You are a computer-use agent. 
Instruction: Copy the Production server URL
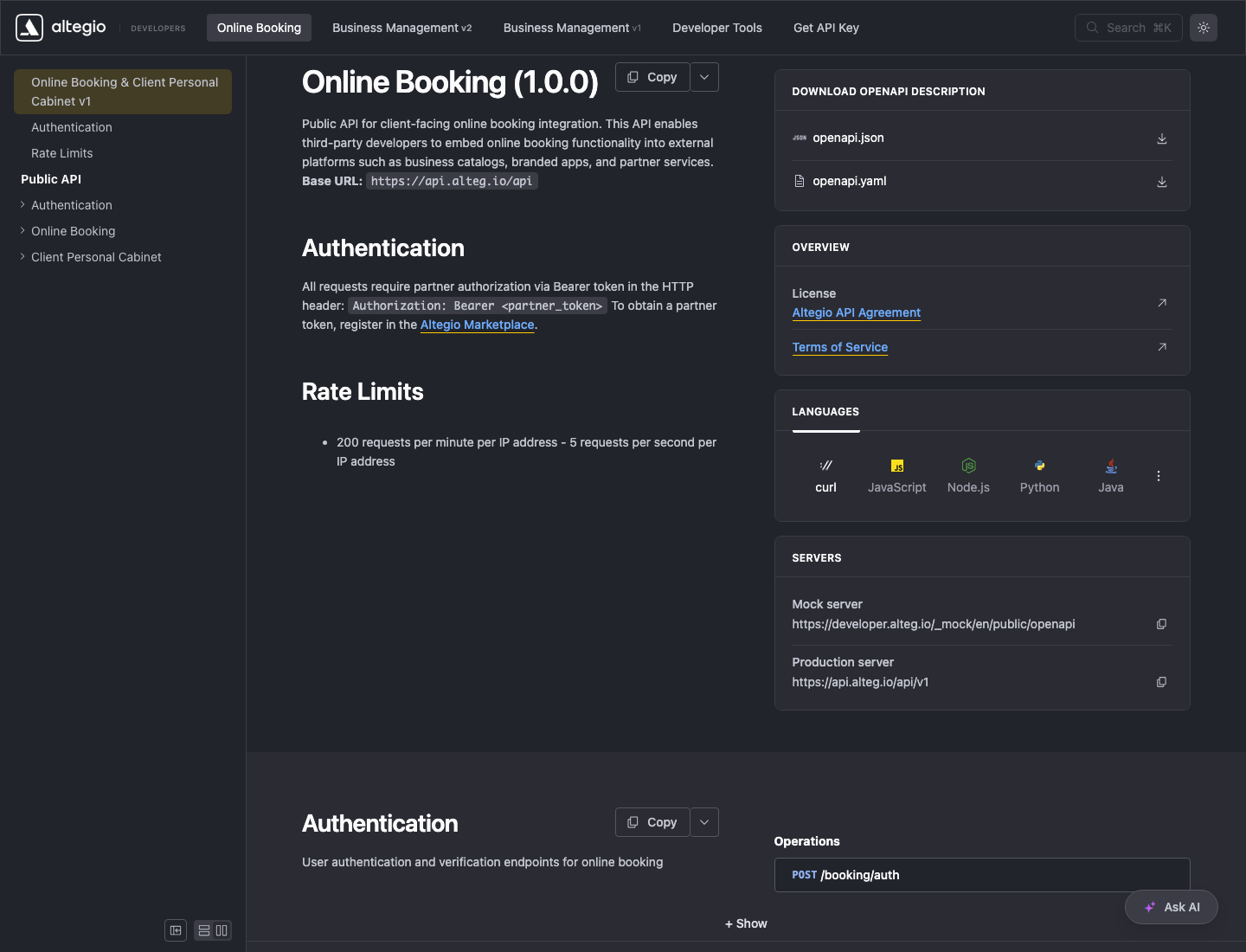[x=1162, y=682]
